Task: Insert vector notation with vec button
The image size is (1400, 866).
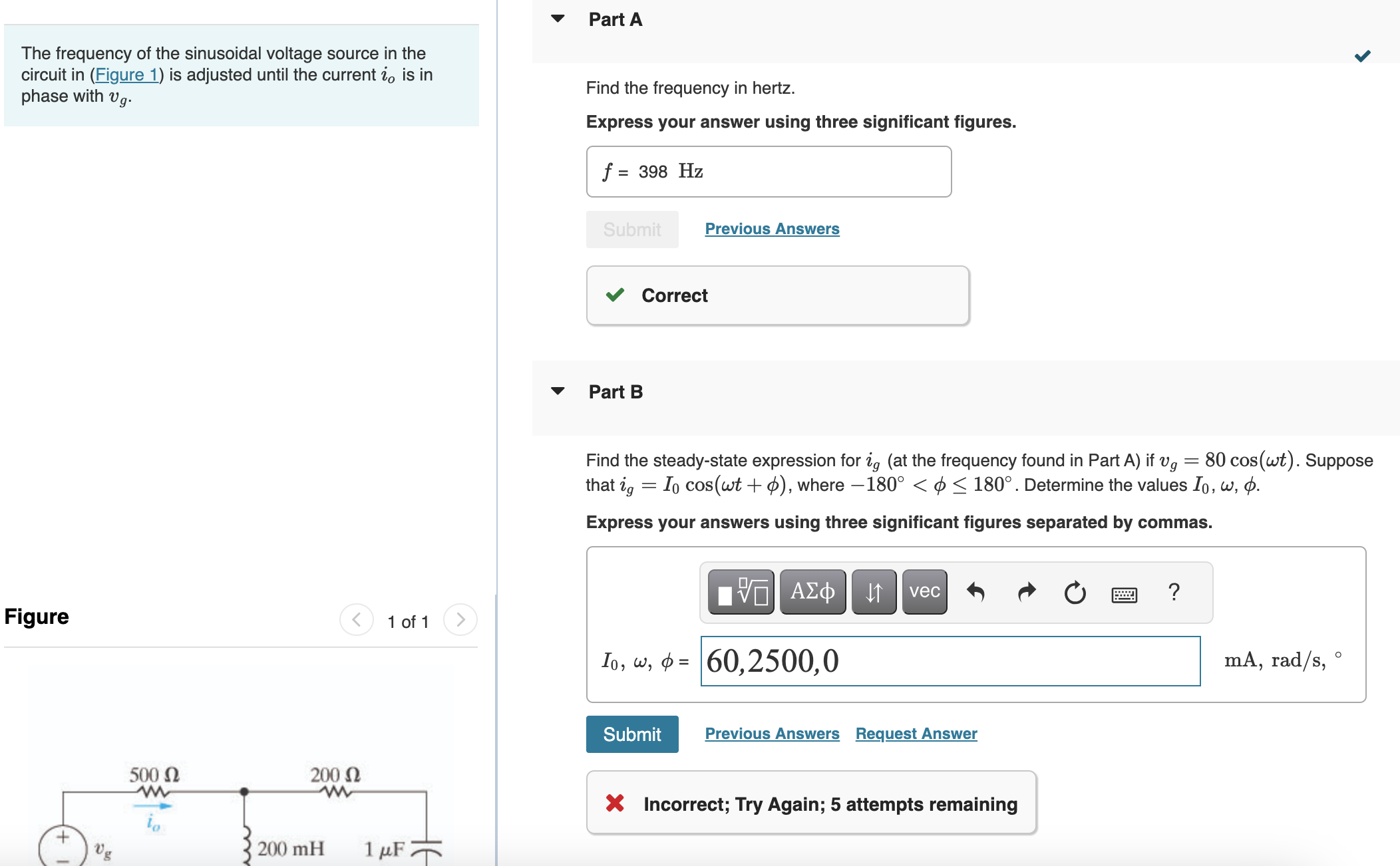Action: [x=924, y=591]
